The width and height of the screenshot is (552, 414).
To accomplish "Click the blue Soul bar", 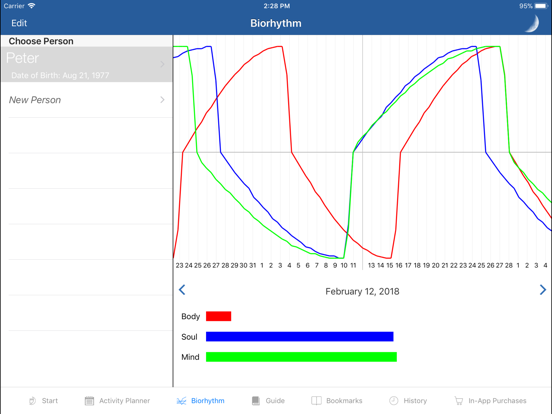I will tap(300, 337).
